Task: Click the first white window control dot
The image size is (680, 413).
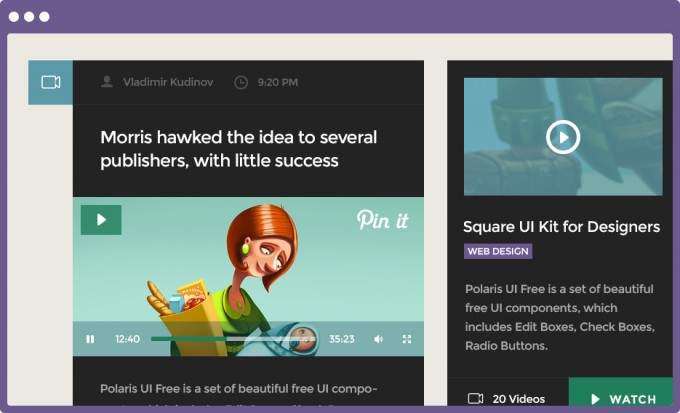Action: [14, 16]
